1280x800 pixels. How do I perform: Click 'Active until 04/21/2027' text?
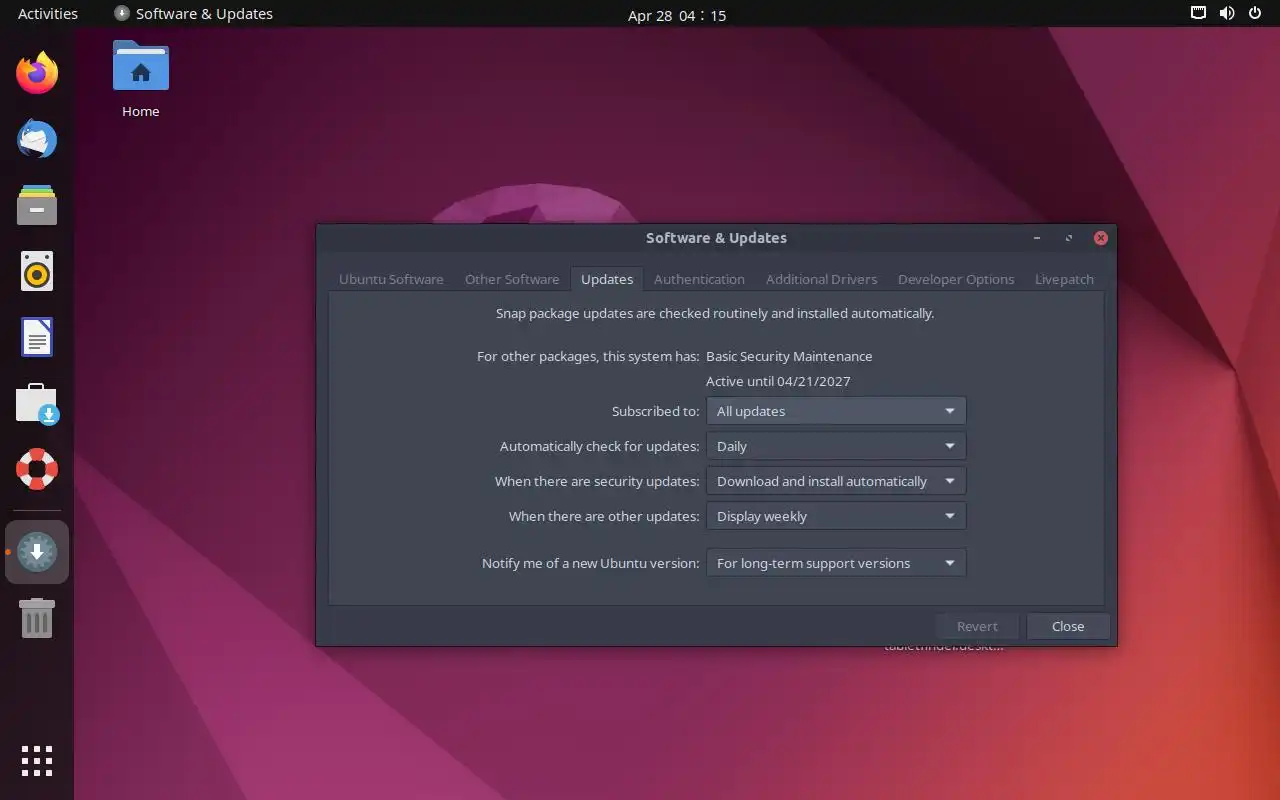pyautogui.click(x=778, y=381)
